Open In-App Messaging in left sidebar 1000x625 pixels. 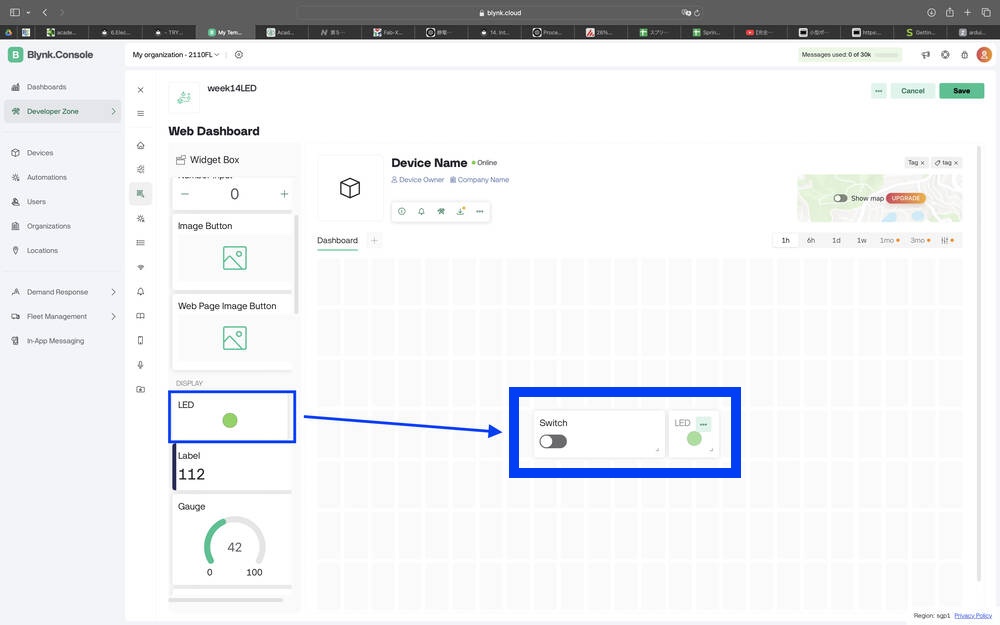pos(55,341)
